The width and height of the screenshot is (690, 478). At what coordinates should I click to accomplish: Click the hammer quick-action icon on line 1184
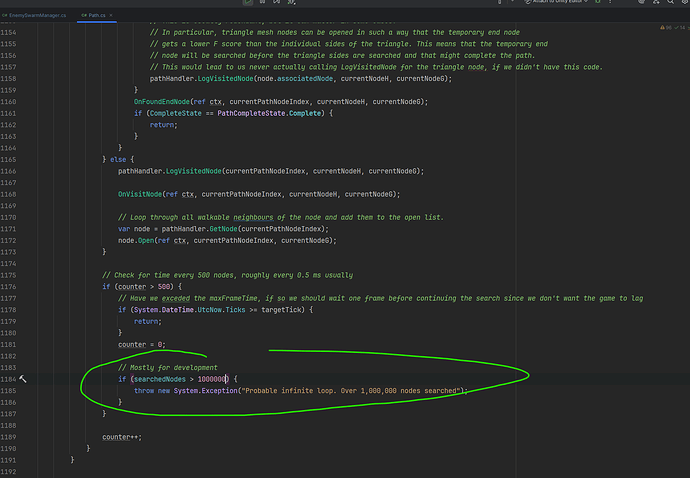tap(22, 379)
